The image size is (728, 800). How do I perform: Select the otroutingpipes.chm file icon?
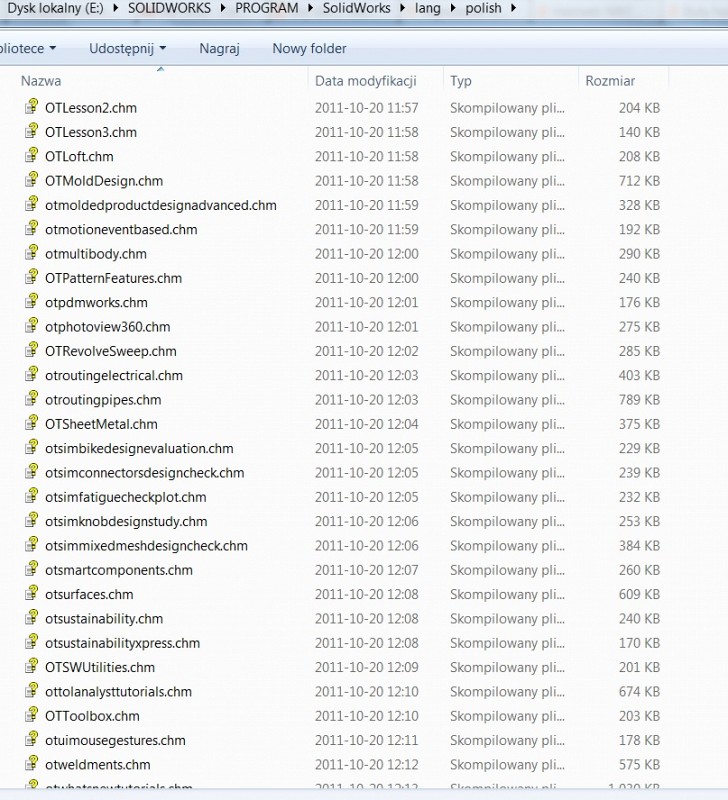(32, 398)
